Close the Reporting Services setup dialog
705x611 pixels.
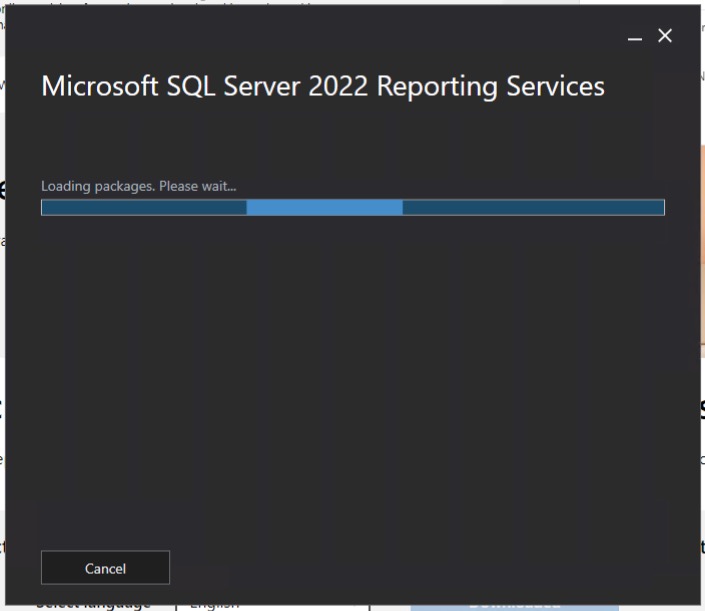pos(665,36)
